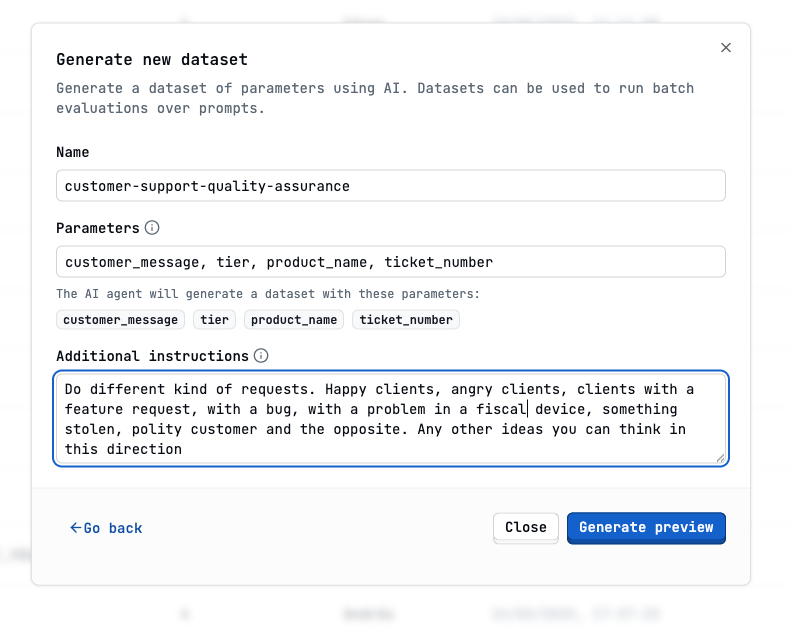This screenshot has height=628, width=790.
Task: Click the Additional instructions info icon
Action: pos(261,356)
